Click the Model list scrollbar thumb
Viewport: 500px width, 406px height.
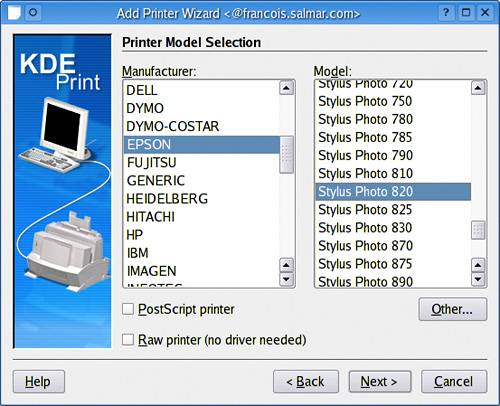tap(478, 230)
